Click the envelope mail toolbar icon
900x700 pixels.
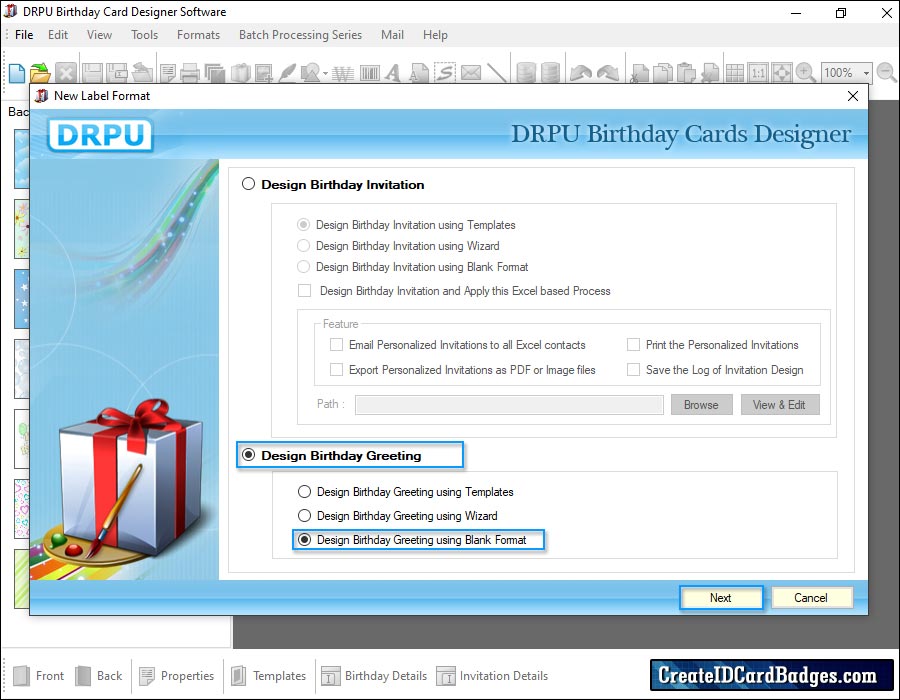(471, 73)
